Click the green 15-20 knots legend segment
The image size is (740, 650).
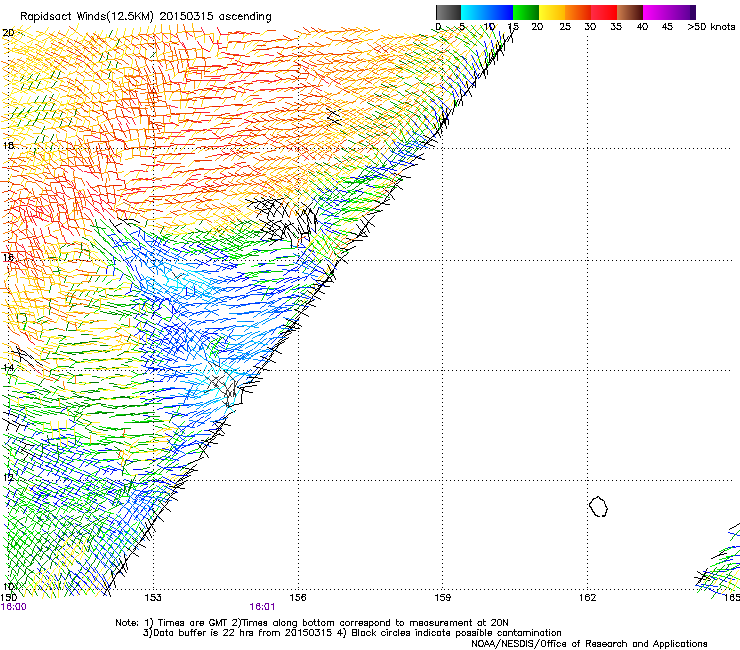point(526,12)
